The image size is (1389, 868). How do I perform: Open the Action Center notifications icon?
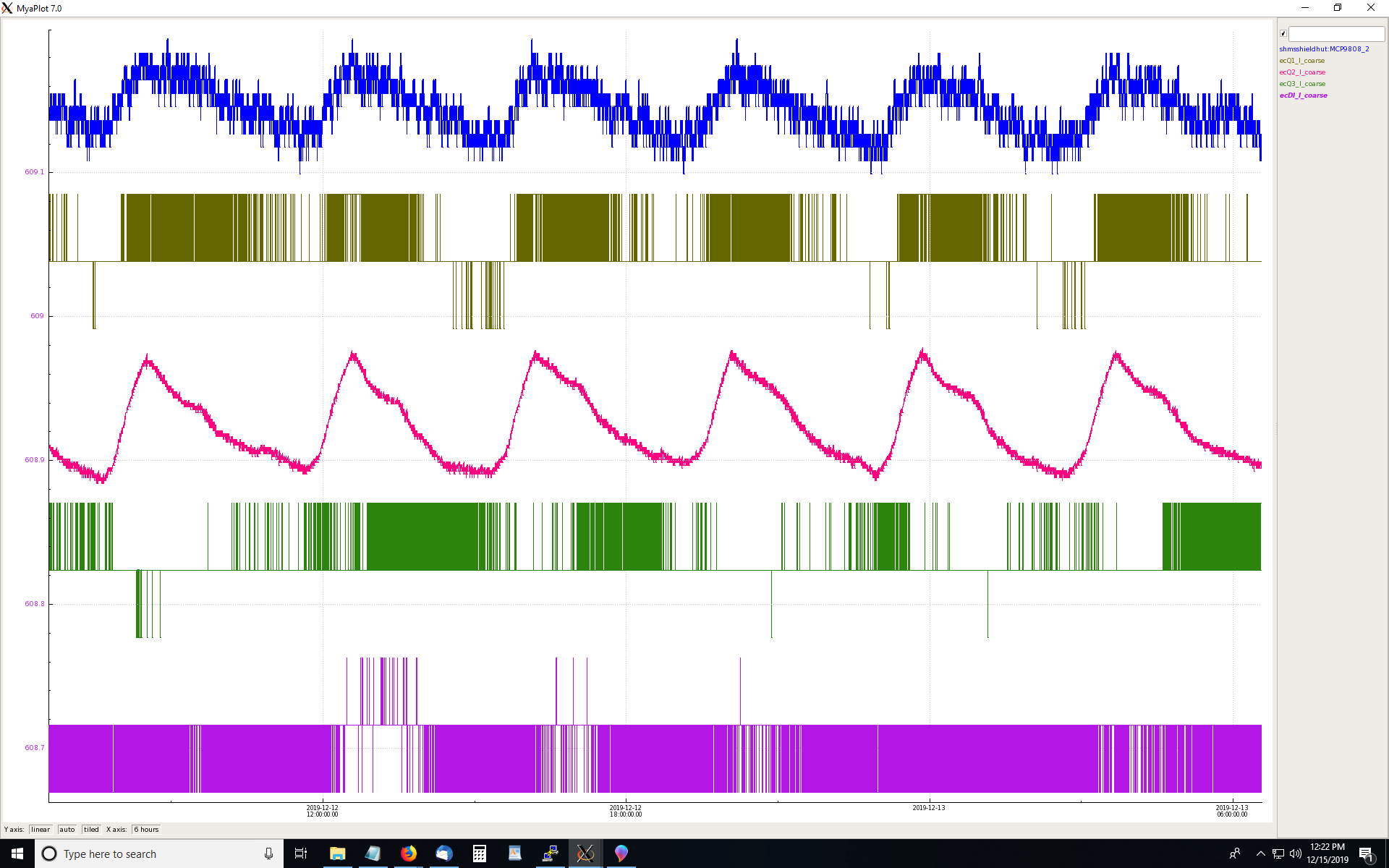point(1366,854)
